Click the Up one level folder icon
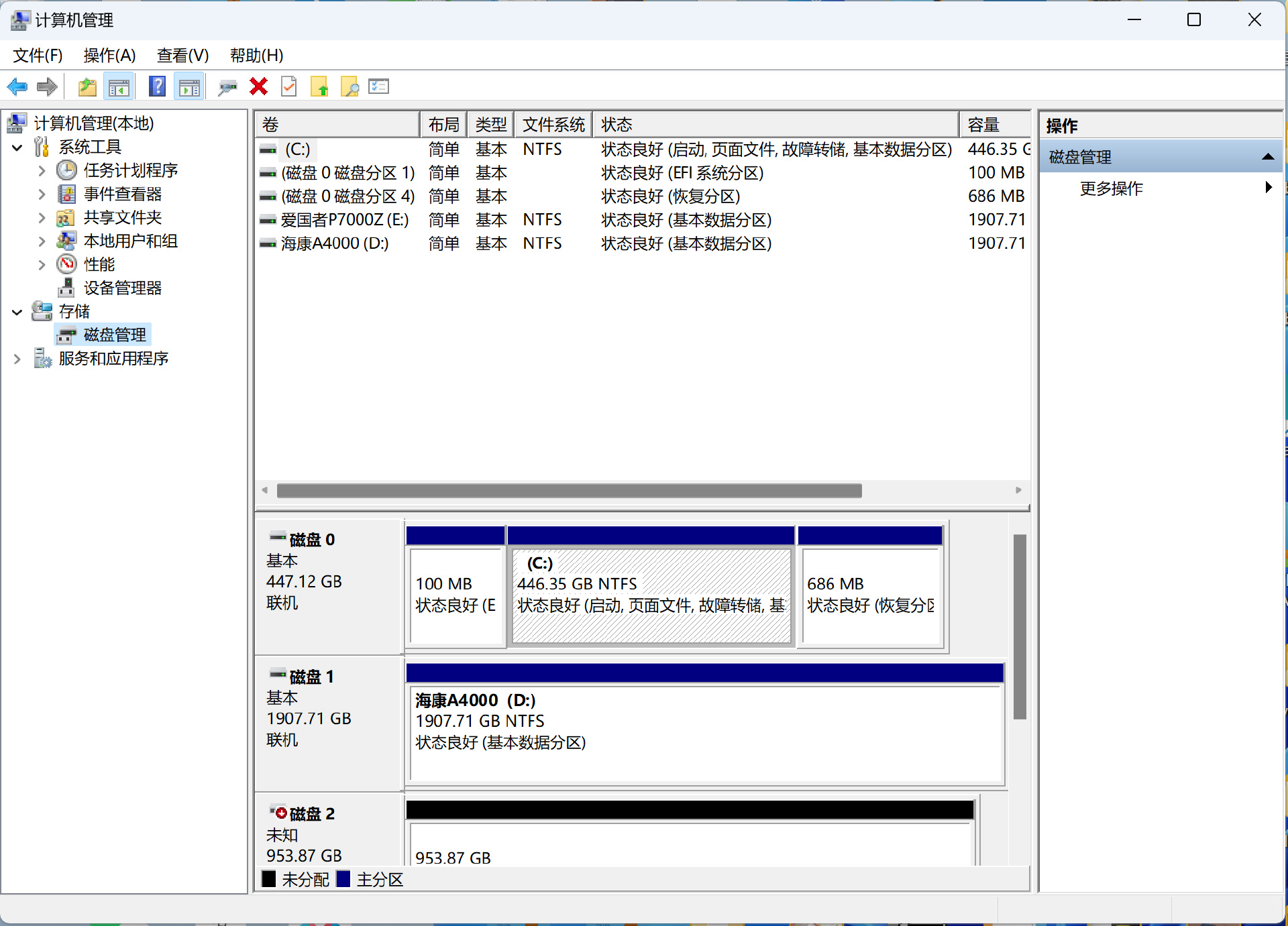Screen dimensions: 1288x926 87,86
